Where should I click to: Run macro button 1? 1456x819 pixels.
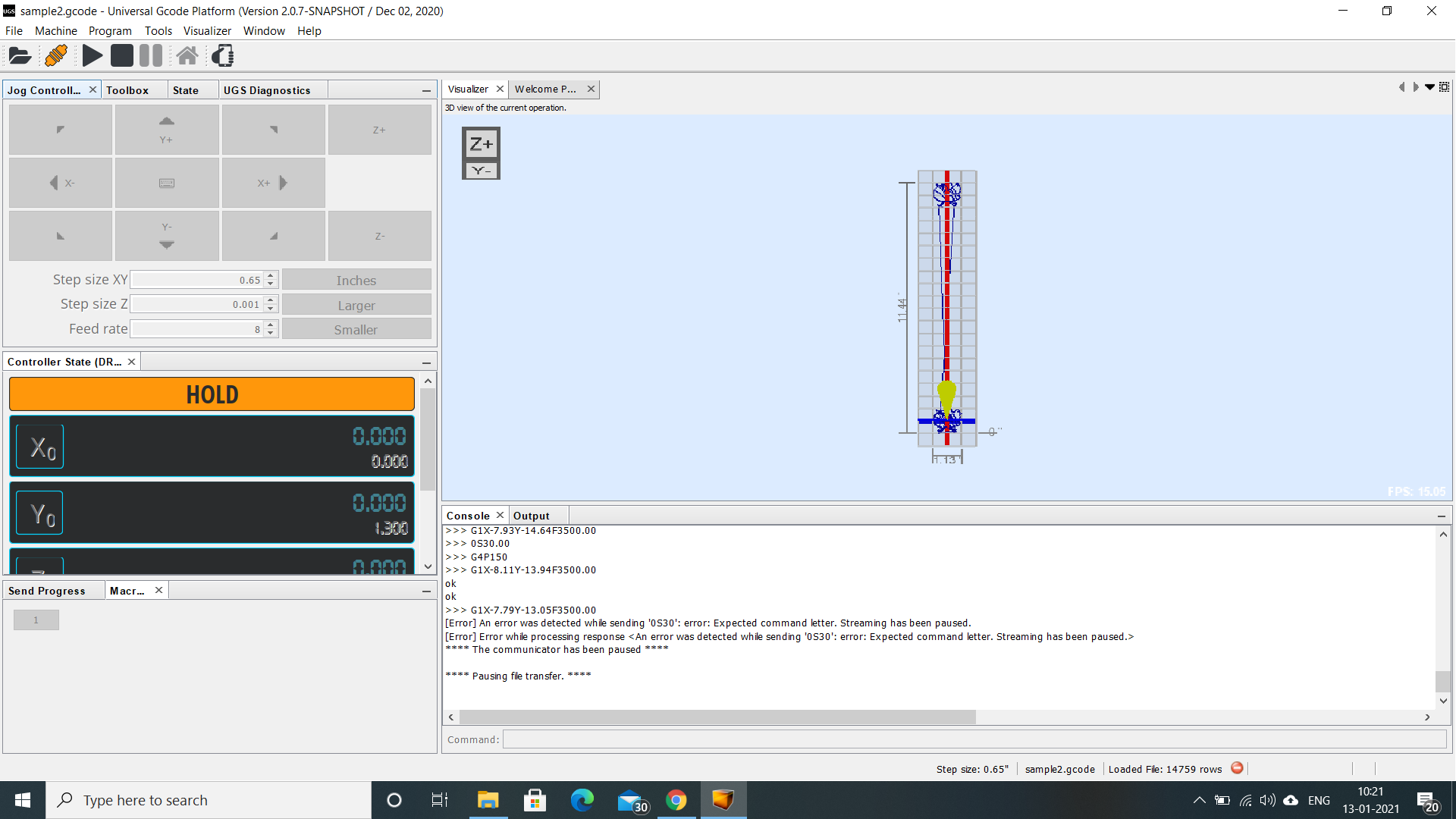(x=36, y=620)
